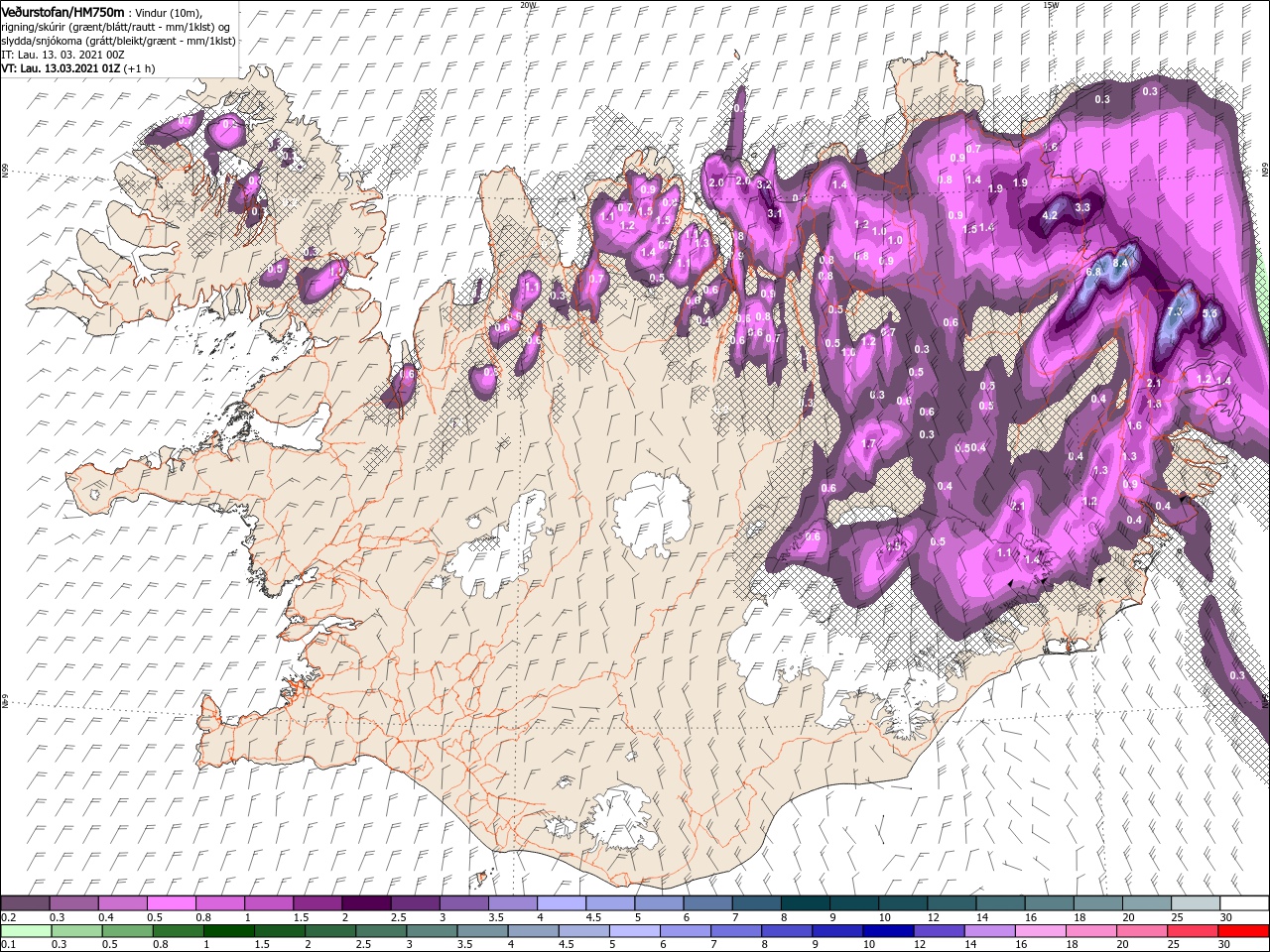Click the 20W longitude label
Screen dimensions: 1270x952
coord(528,5)
